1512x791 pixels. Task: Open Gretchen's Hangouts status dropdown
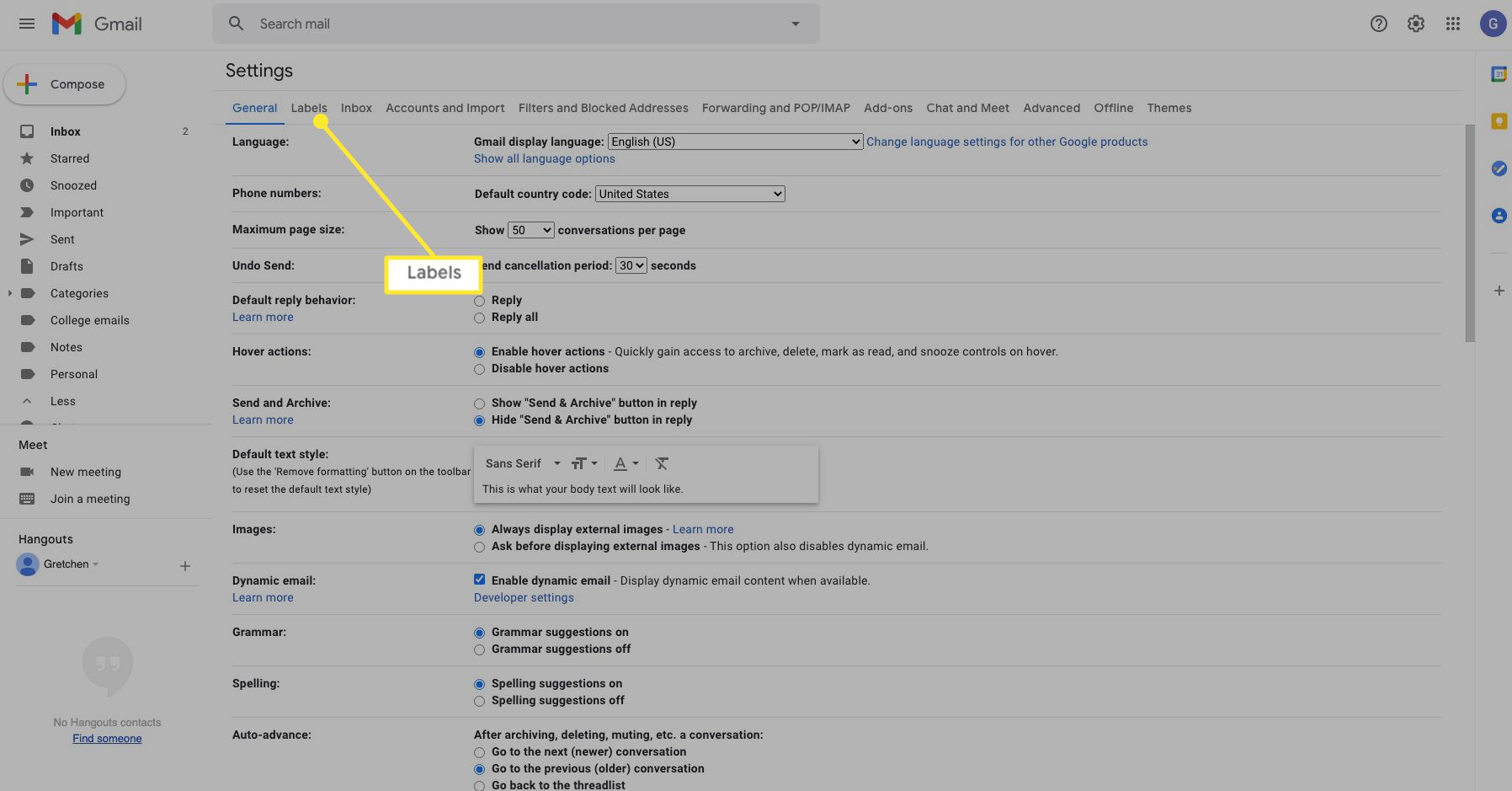tap(95, 564)
